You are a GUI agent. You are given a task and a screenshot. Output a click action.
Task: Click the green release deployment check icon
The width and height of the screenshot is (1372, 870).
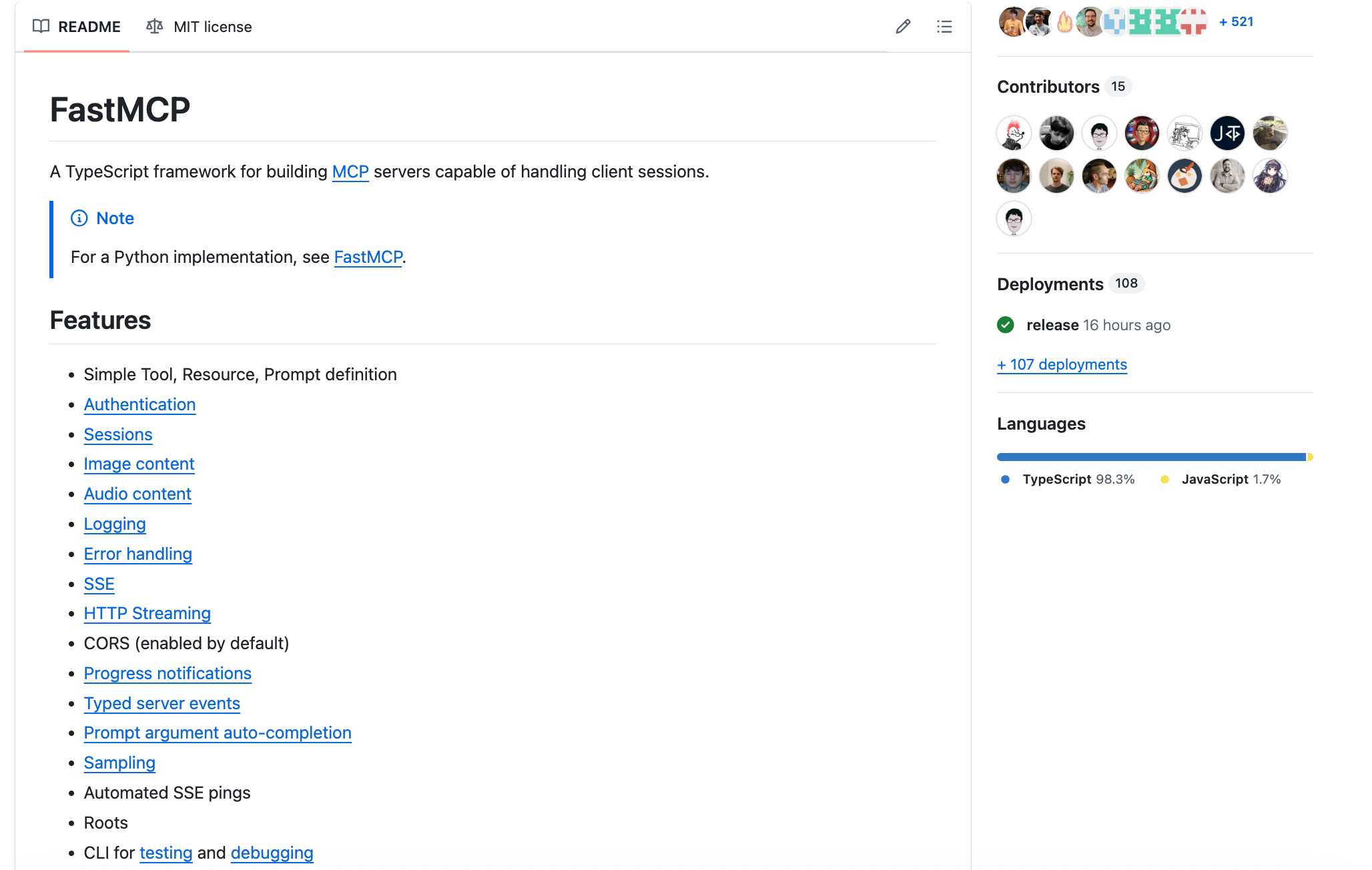(1006, 325)
